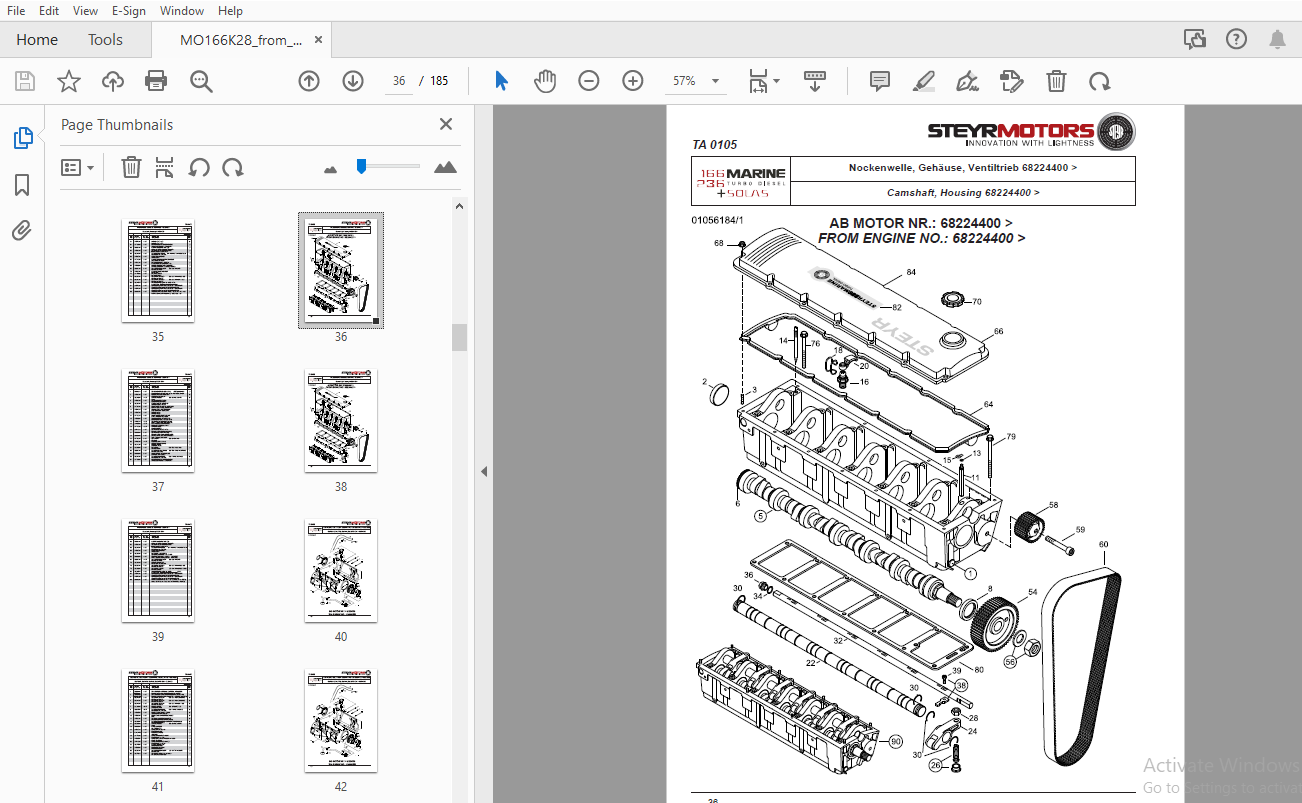Click the Edit page stamp icon
Image resolution: width=1302 pixels, height=803 pixels.
(1012, 81)
